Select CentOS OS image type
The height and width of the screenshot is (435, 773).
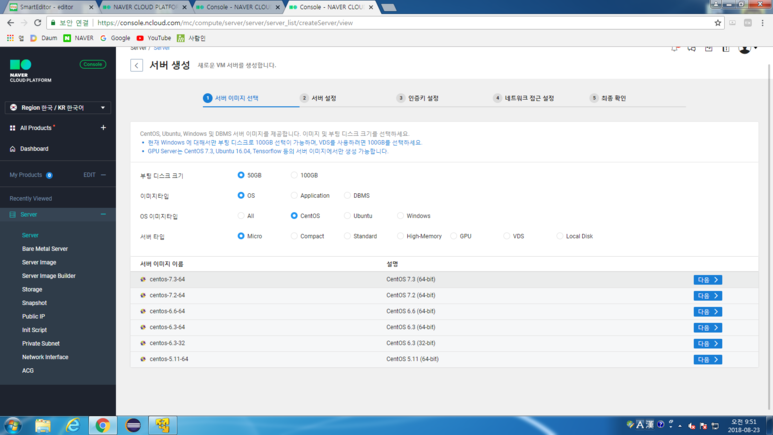coord(294,216)
